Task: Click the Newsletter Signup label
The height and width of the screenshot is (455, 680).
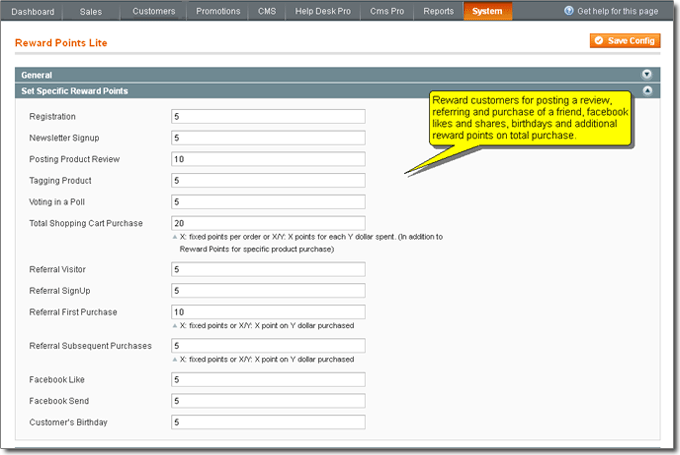Action: [64, 138]
